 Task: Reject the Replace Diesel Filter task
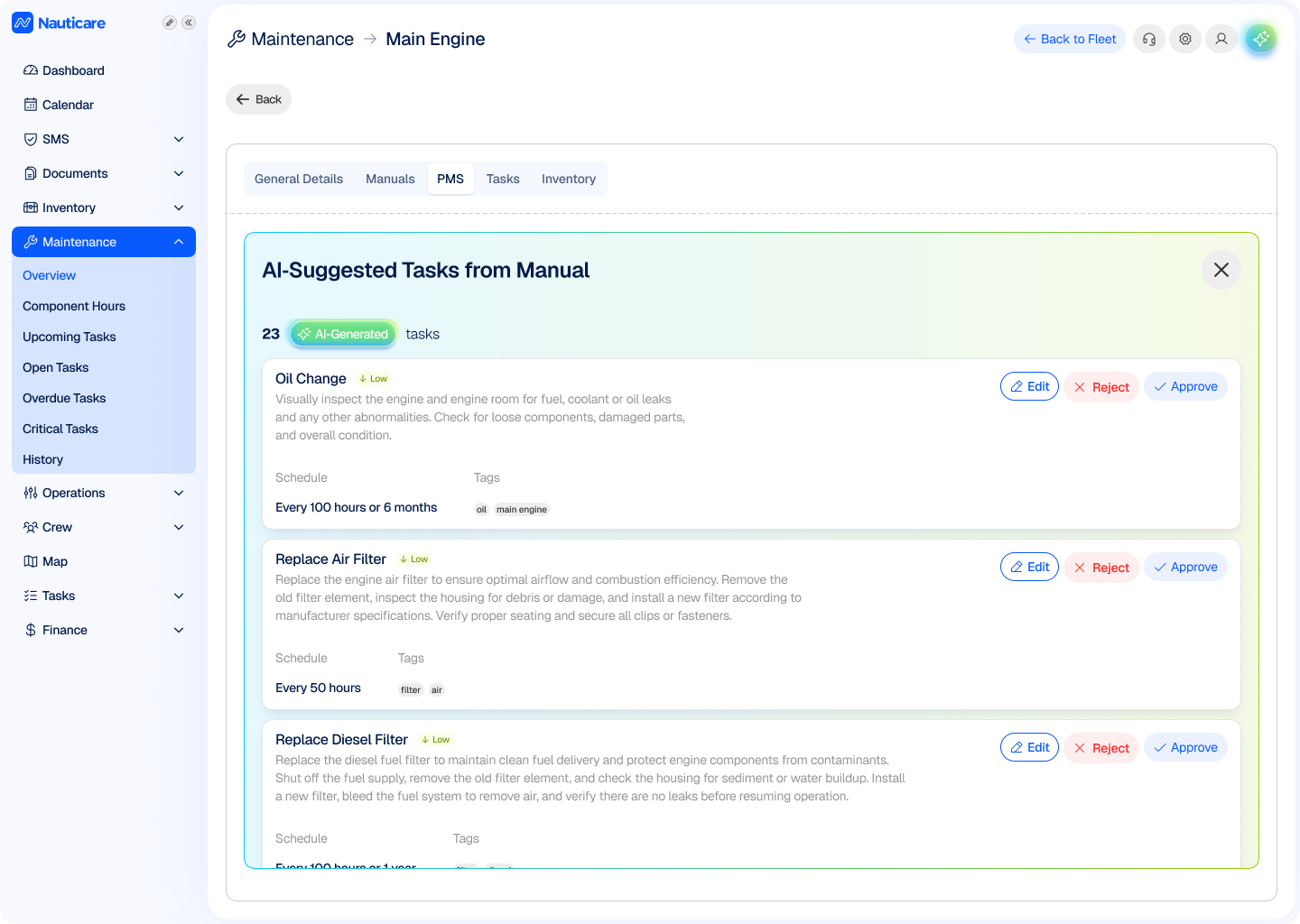coord(1101,747)
